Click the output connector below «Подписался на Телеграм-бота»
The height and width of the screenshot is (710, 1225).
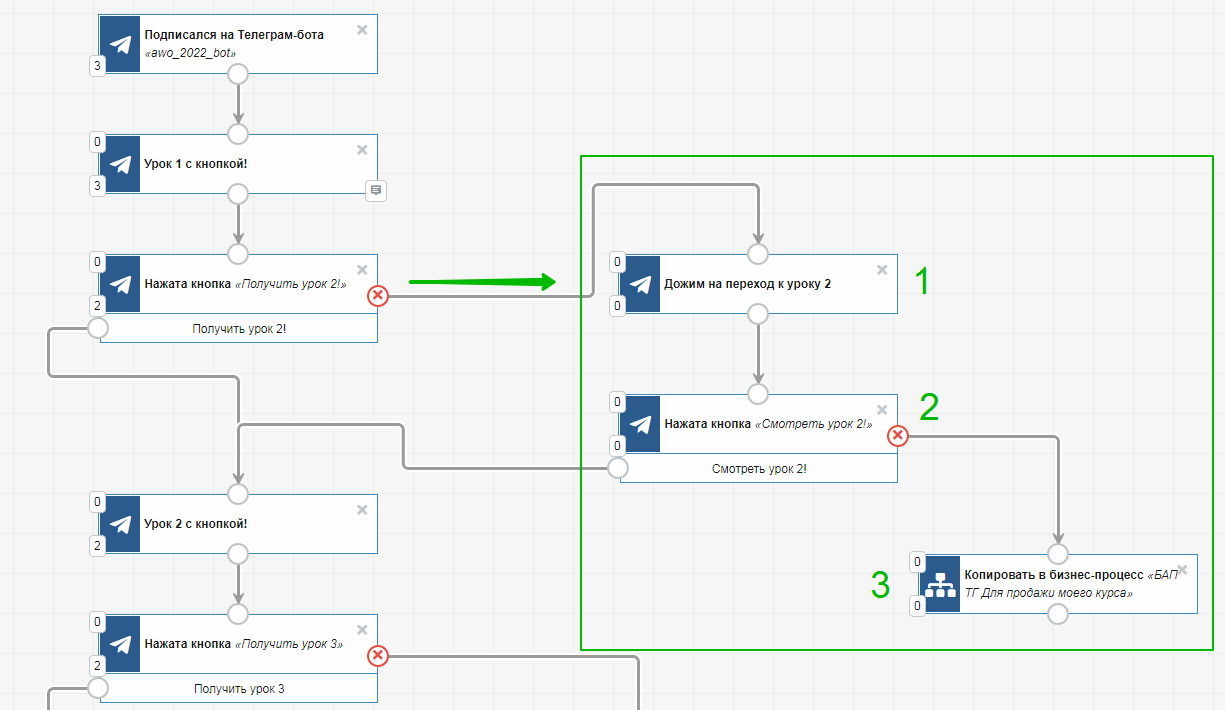coord(238,74)
